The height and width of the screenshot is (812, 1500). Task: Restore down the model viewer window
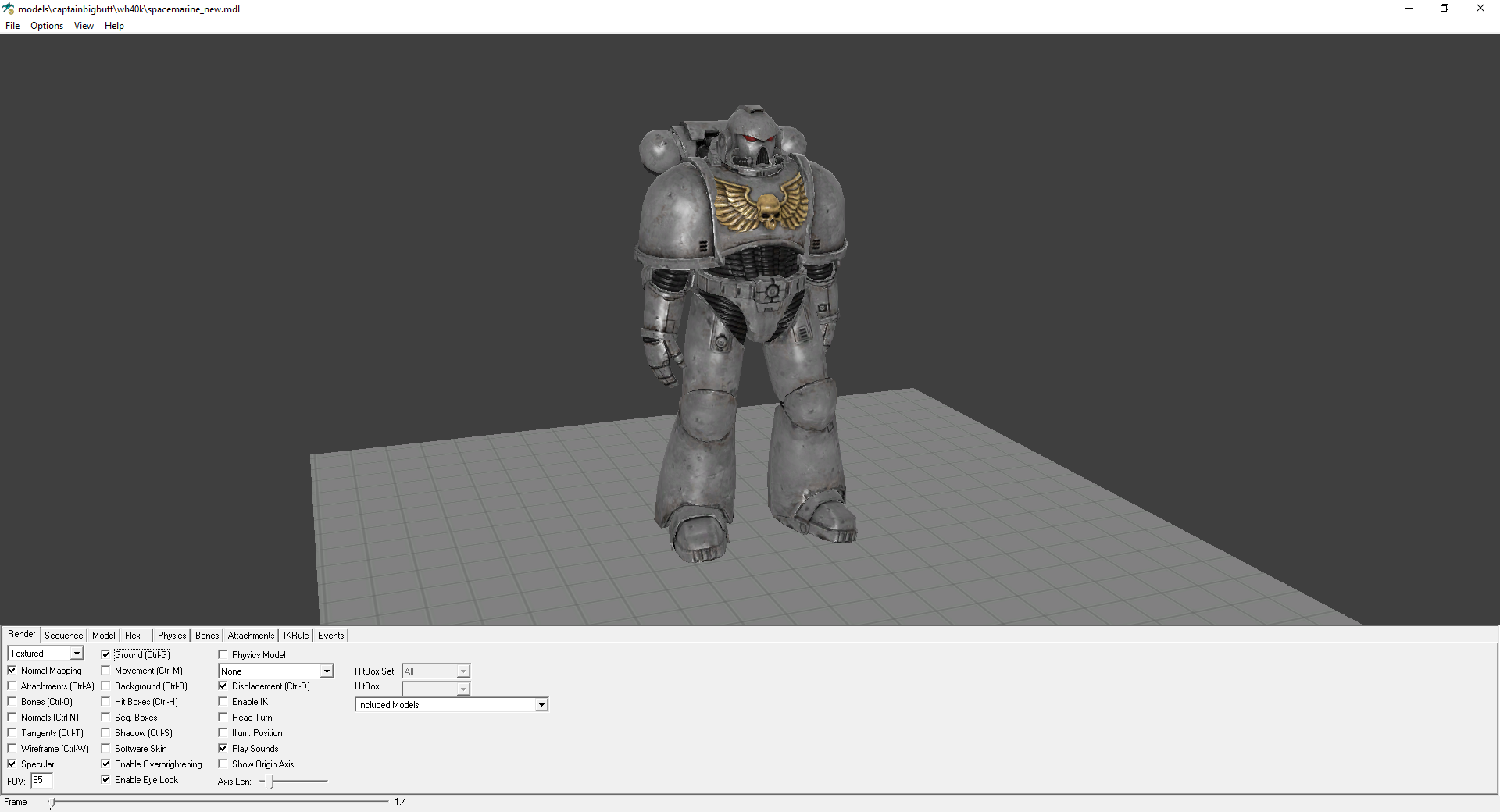(x=1445, y=9)
